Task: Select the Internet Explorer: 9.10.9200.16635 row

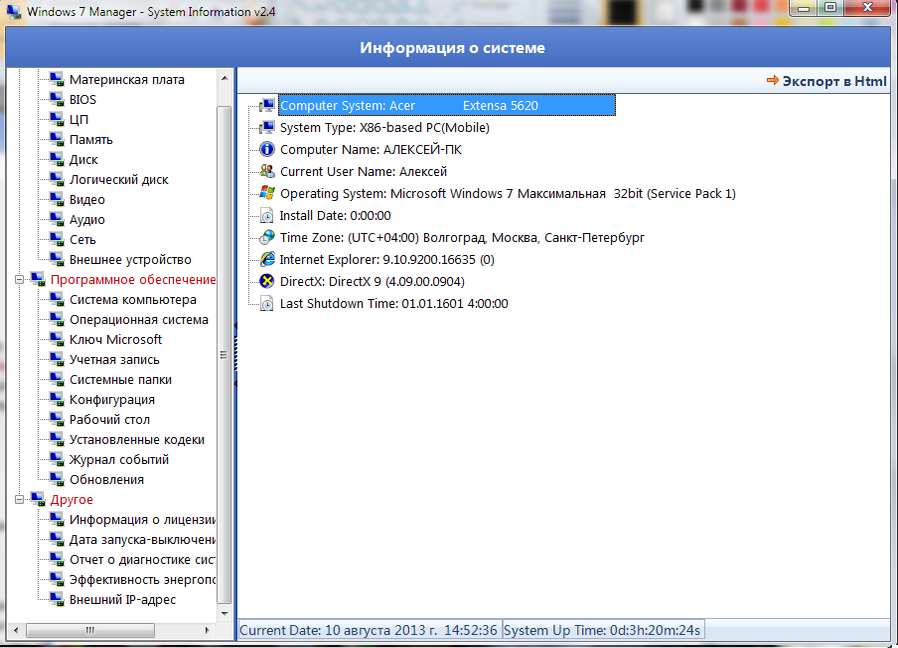Action: 387,260
